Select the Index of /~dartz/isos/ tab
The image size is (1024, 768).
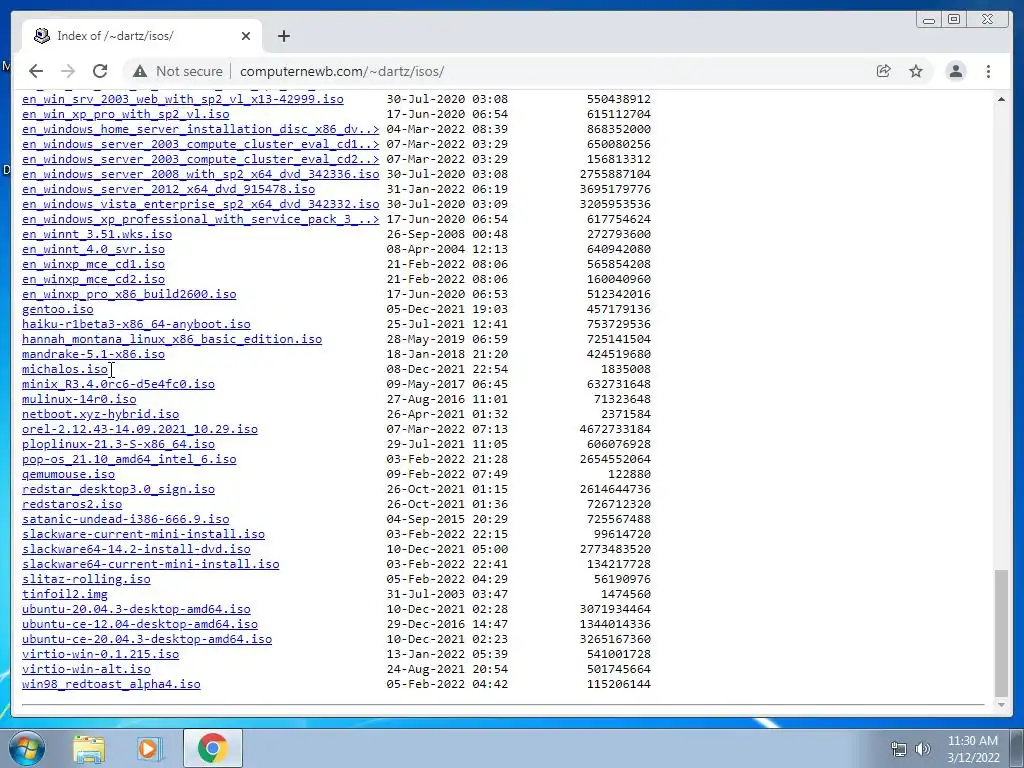[x=142, y=36]
